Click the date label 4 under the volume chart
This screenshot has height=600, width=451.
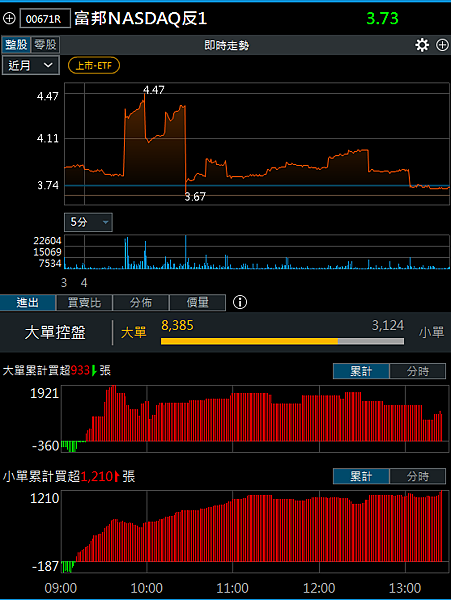coord(84,283)
